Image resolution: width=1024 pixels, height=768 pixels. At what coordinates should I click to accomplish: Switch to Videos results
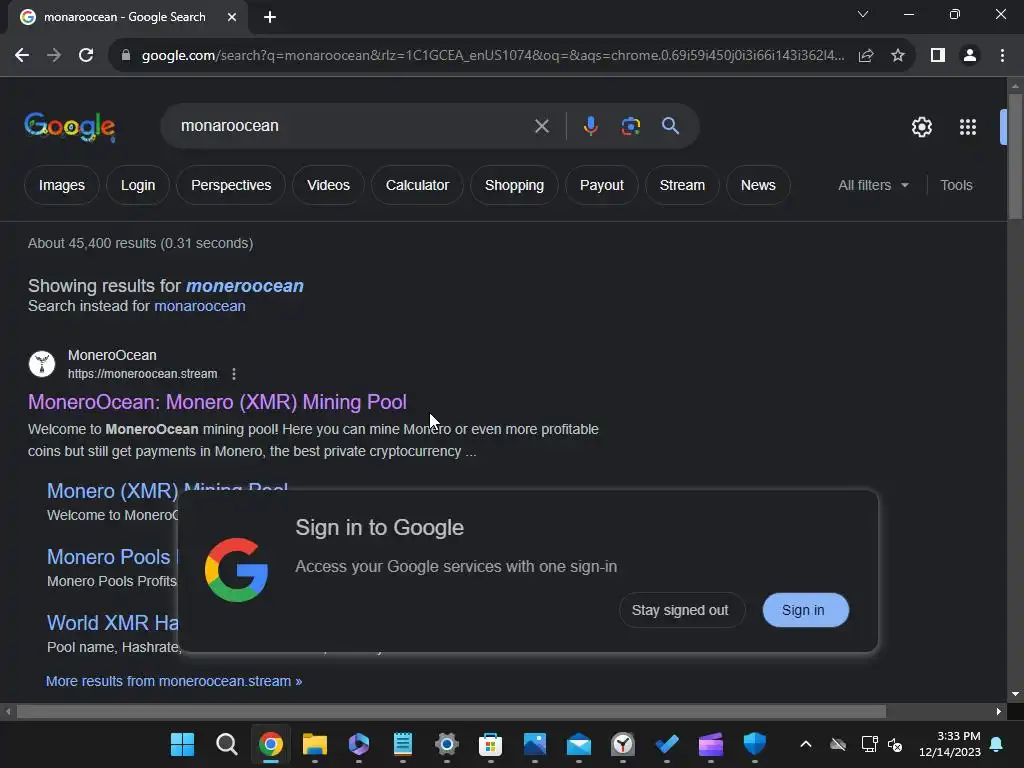[x=328, y=185]
